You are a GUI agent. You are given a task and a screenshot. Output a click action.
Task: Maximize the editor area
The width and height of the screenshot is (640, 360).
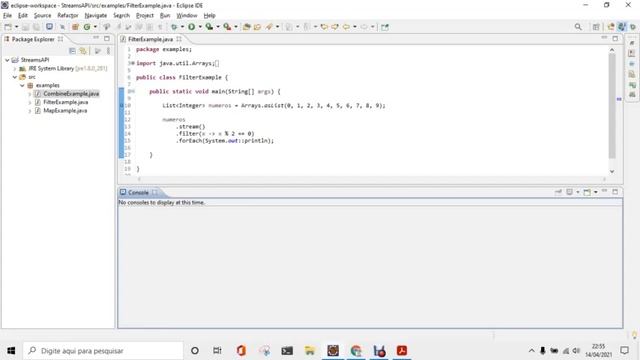tap(615, 38)
